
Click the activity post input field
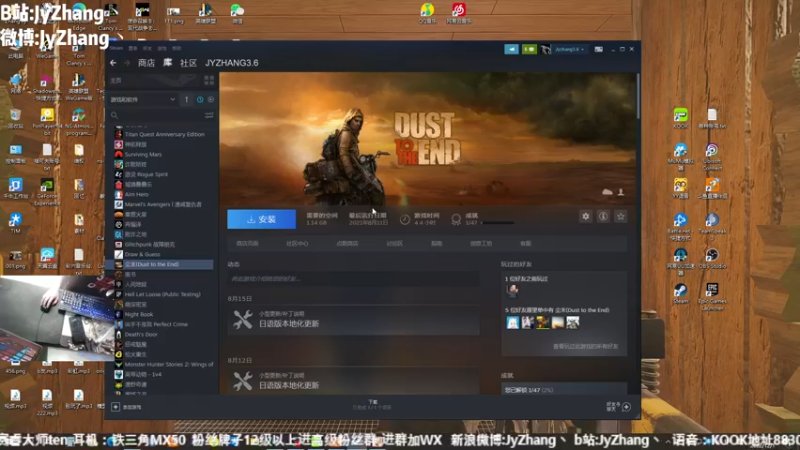point(353,279)
